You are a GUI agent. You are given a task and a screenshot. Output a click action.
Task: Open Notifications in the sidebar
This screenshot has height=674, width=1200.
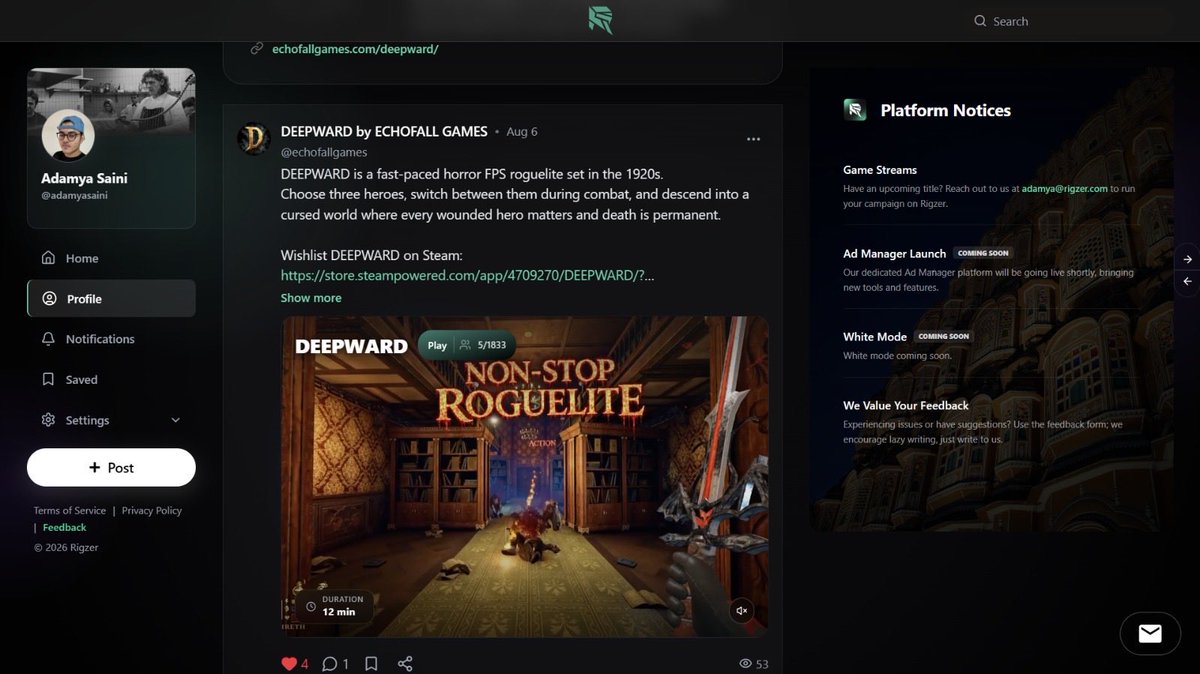coord(111,339)
